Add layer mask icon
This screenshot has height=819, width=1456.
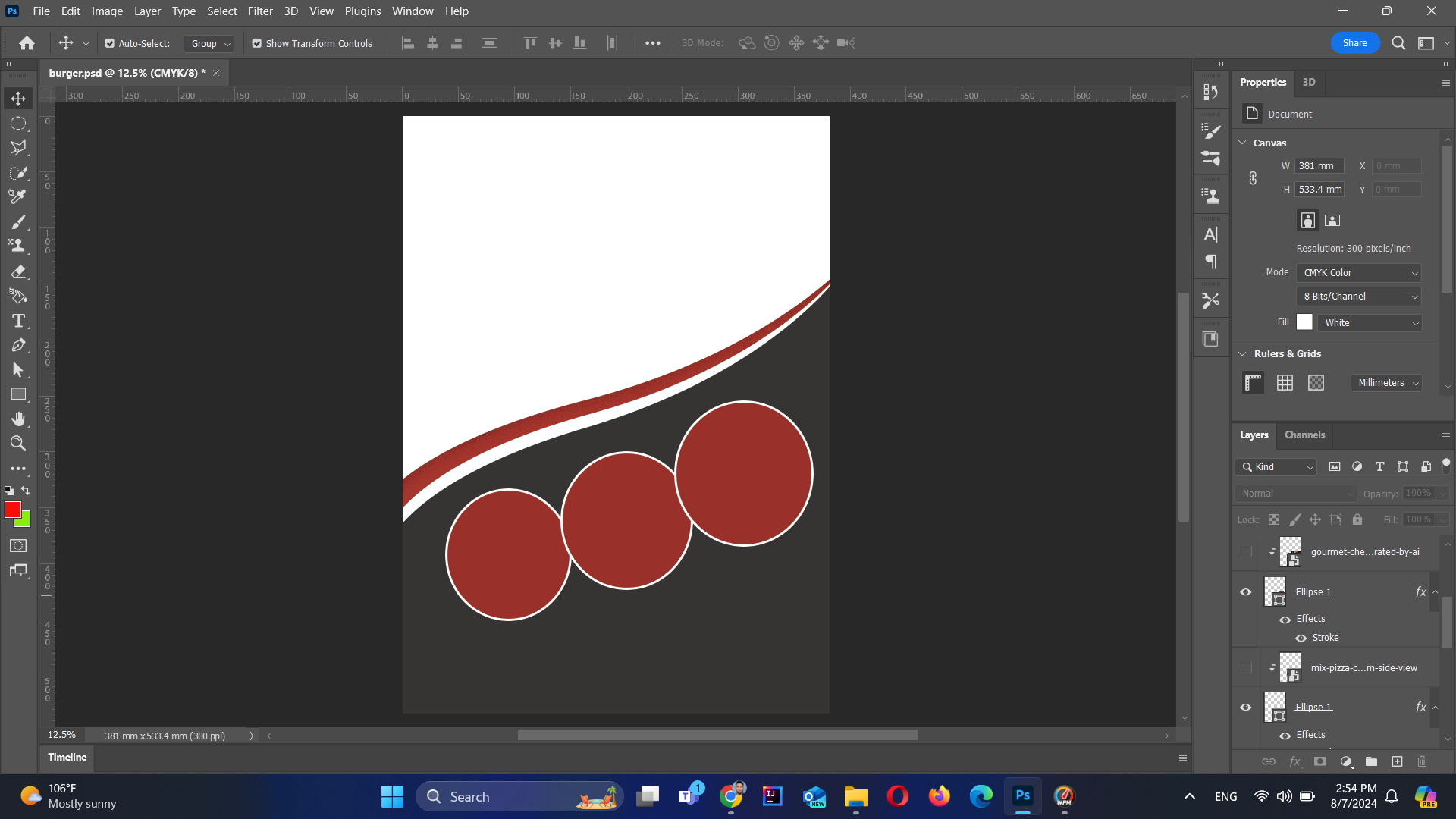pyautogui.click(x=1320, y=761)
